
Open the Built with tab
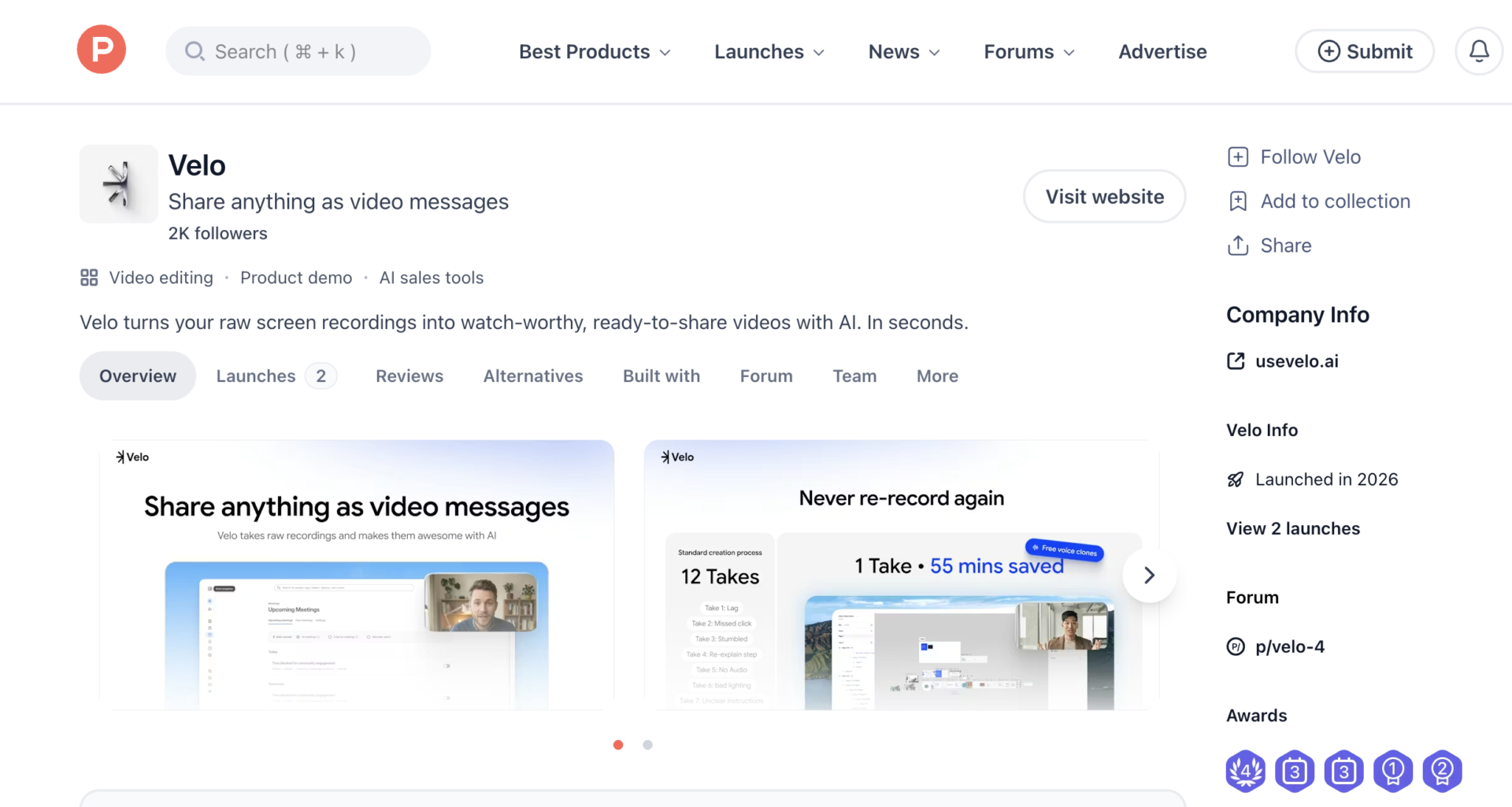click(x=661, y=376)
